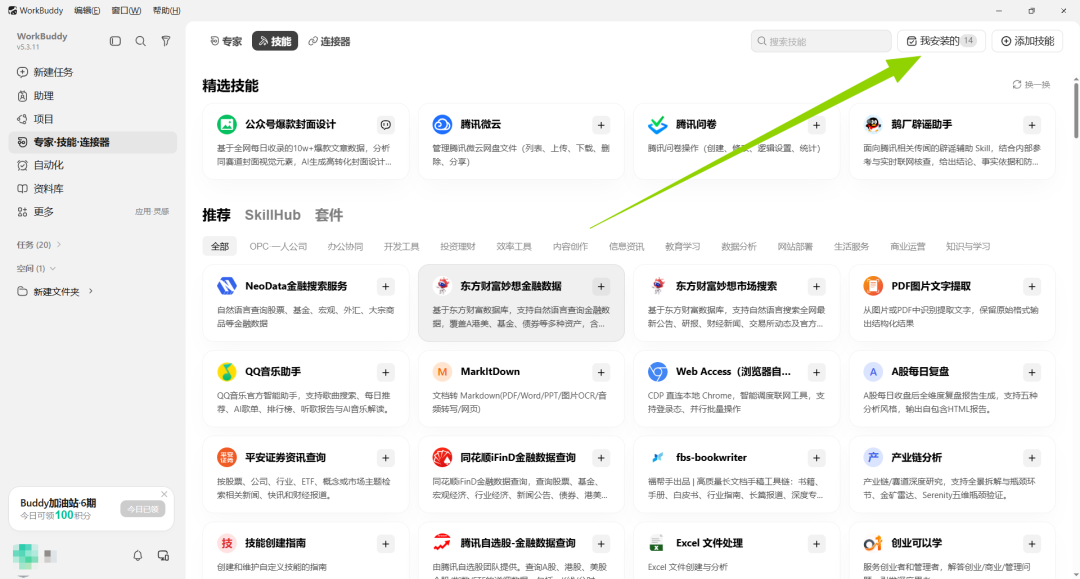Add 腾讯自选股-金融数据查询 with plus button
This screenshot has width=1080, height=579.
pos(601,544)
